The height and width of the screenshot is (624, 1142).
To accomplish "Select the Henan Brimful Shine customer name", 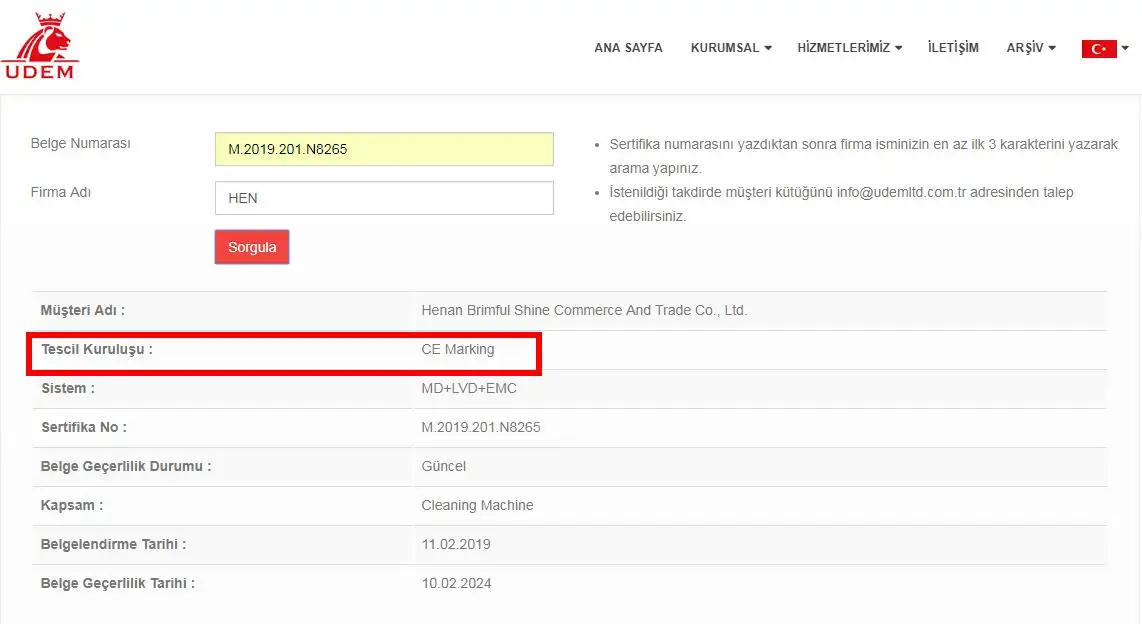I will click(584, 311).
